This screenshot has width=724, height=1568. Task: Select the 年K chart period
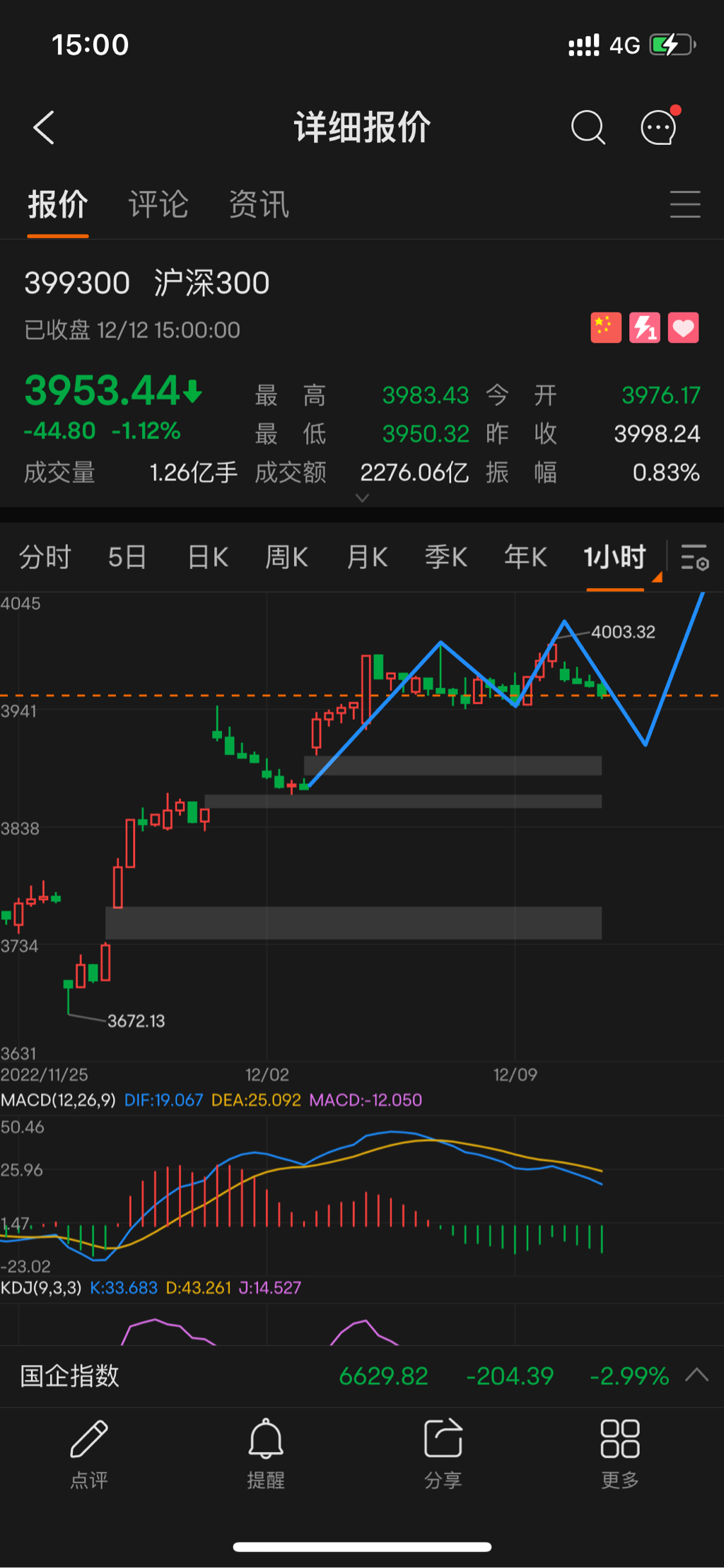click(x=525, y=557)
